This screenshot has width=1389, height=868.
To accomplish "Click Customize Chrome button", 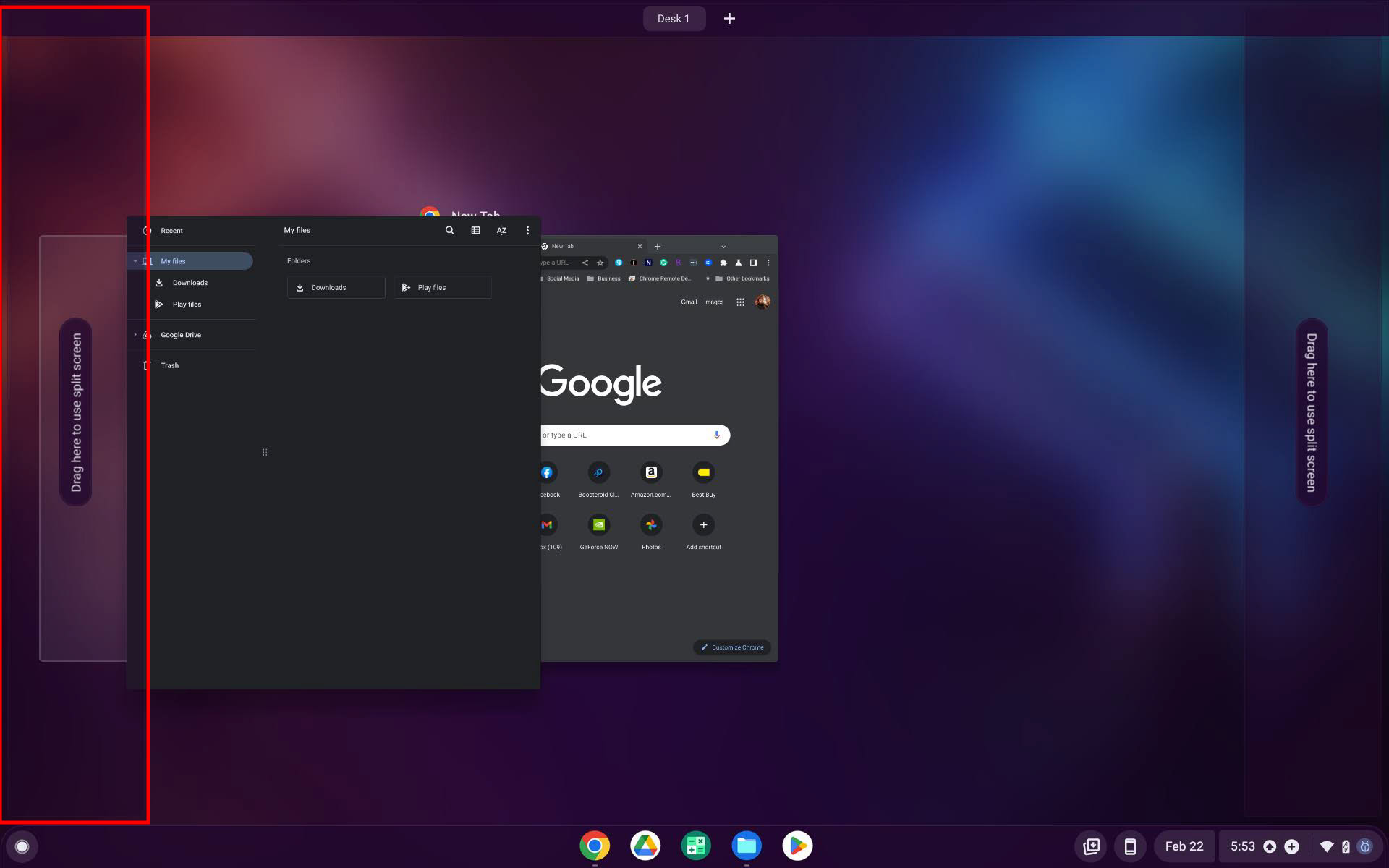I will coord(732,647).
